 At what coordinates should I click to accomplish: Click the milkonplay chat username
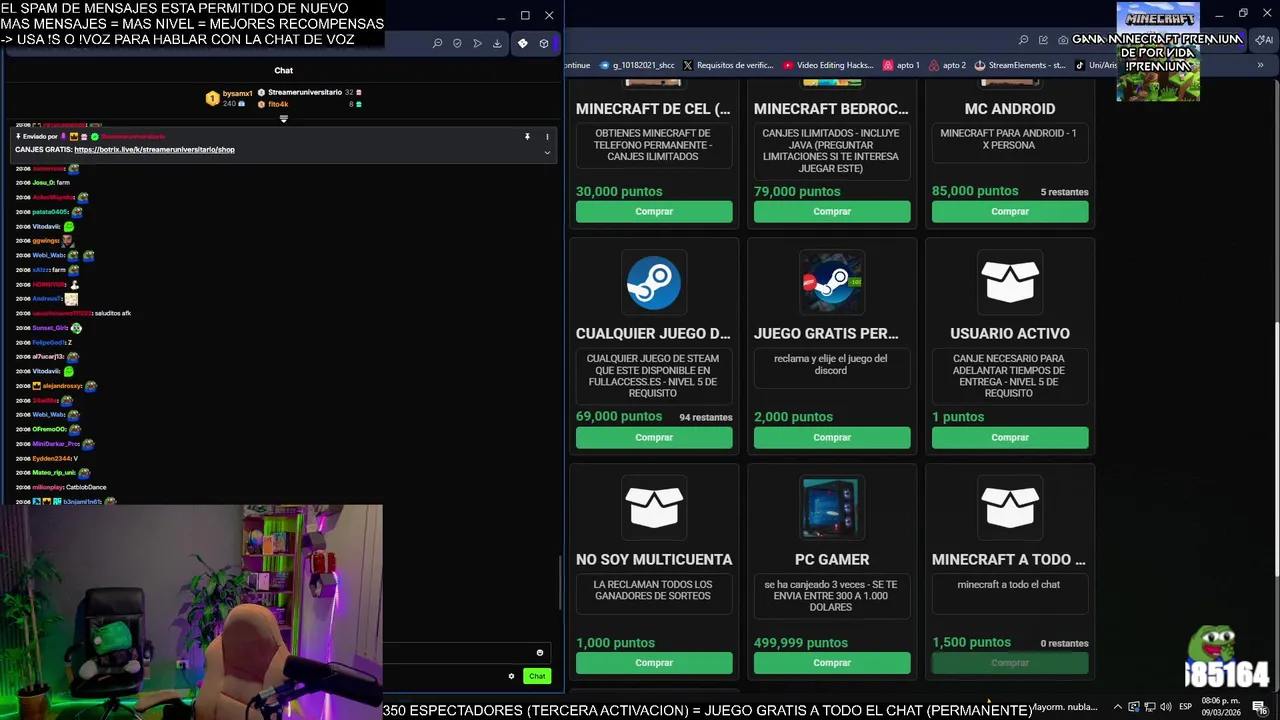pos(47,487)
